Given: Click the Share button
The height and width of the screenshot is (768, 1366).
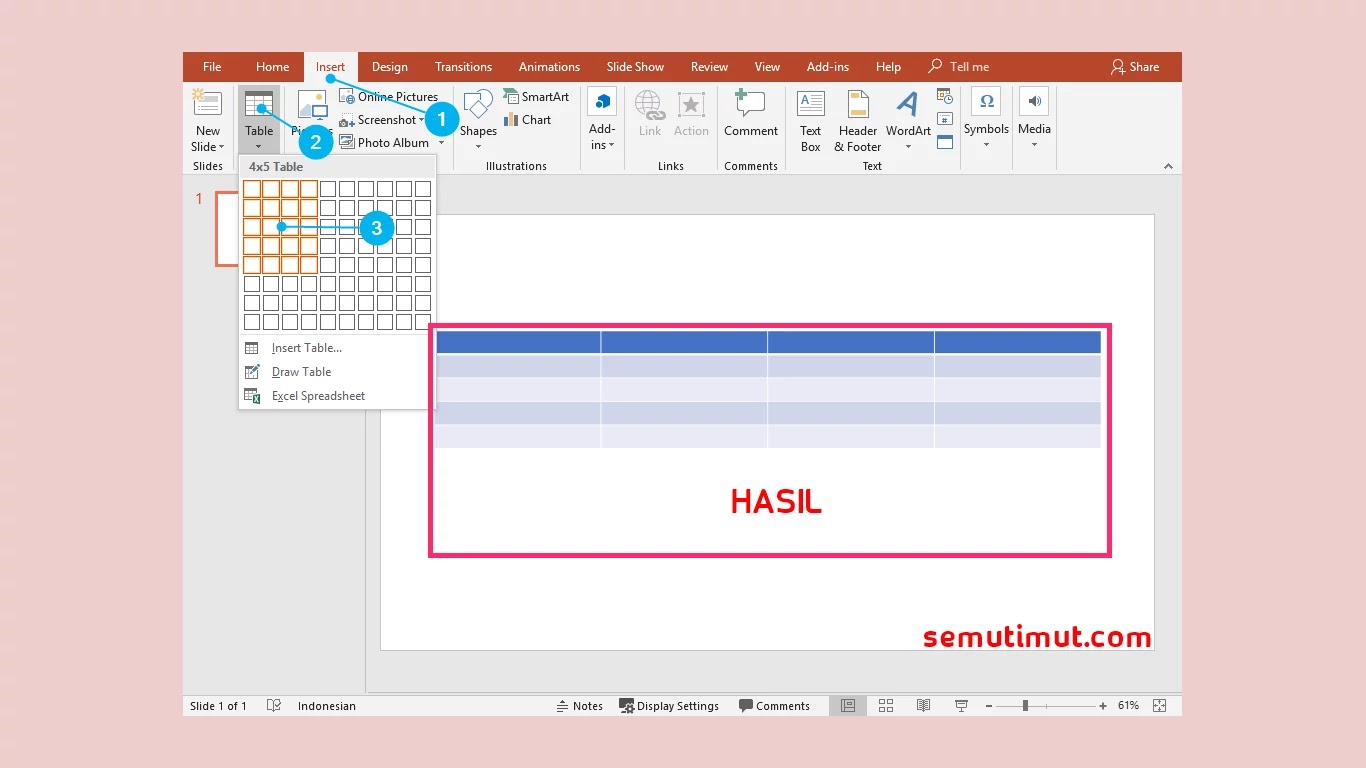Looking at the screenshot, I should (1135, 67).
